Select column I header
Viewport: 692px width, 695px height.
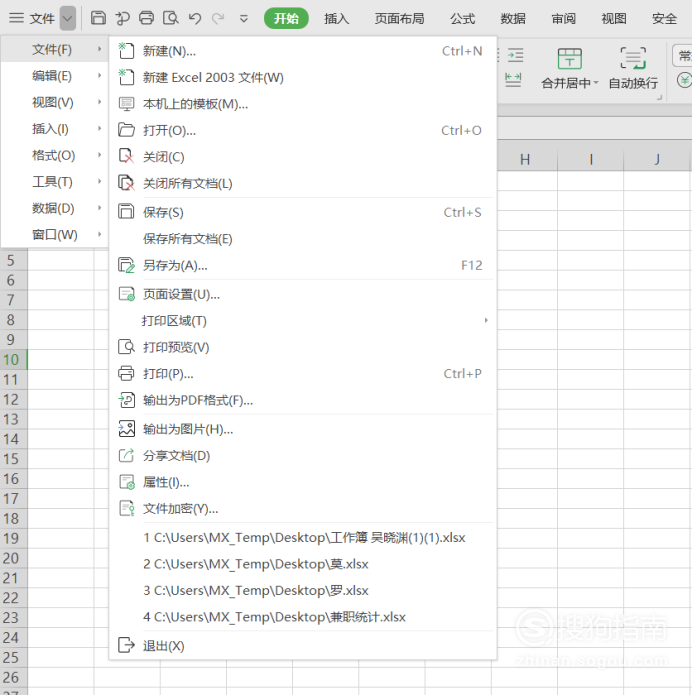591,160
